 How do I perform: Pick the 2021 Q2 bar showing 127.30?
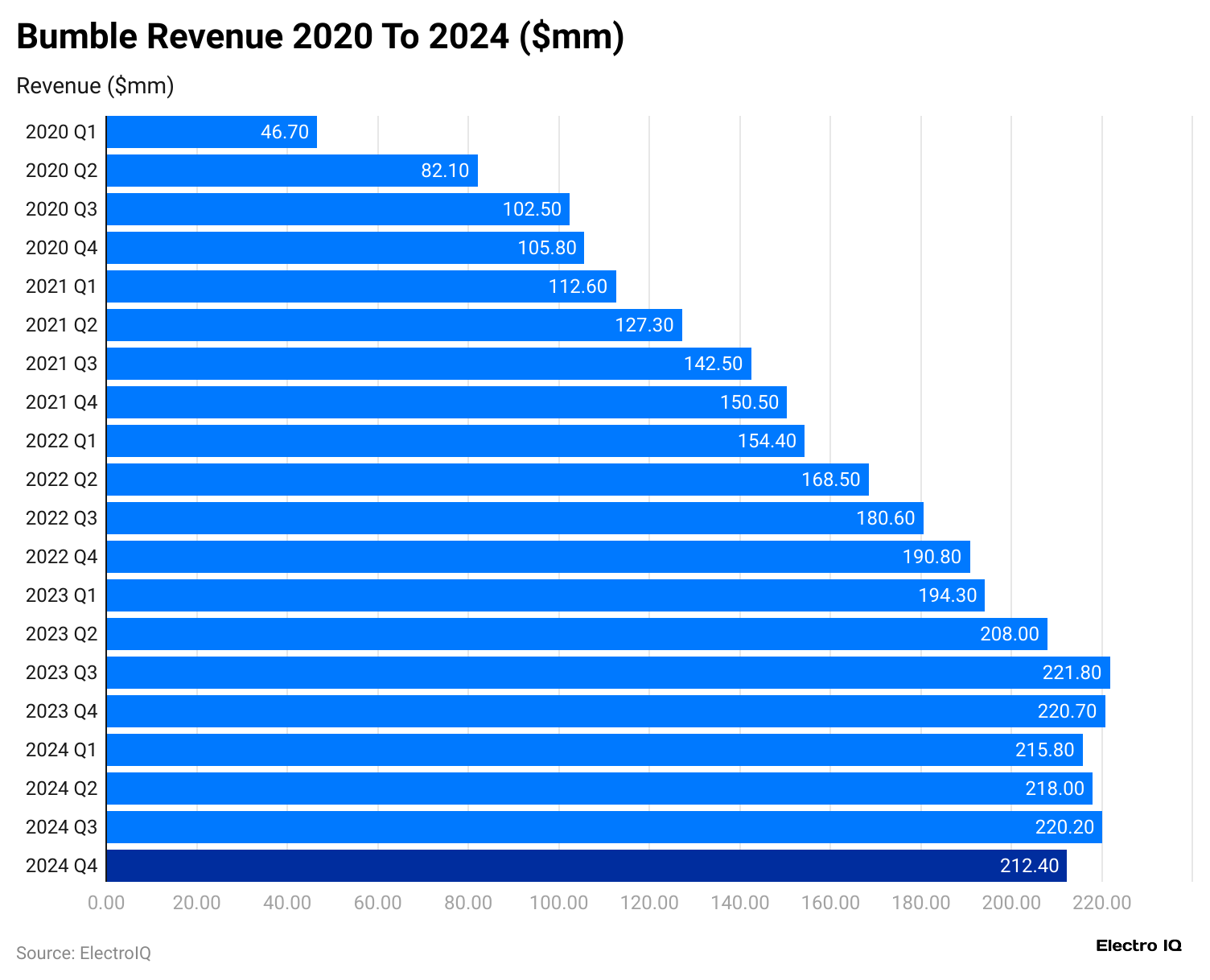point(394,325)
